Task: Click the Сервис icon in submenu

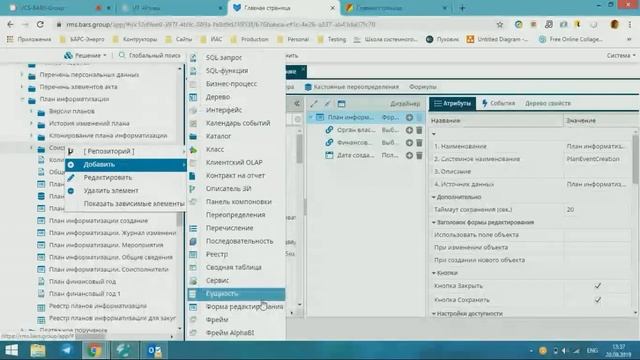Action: click(x=193, y=280)
